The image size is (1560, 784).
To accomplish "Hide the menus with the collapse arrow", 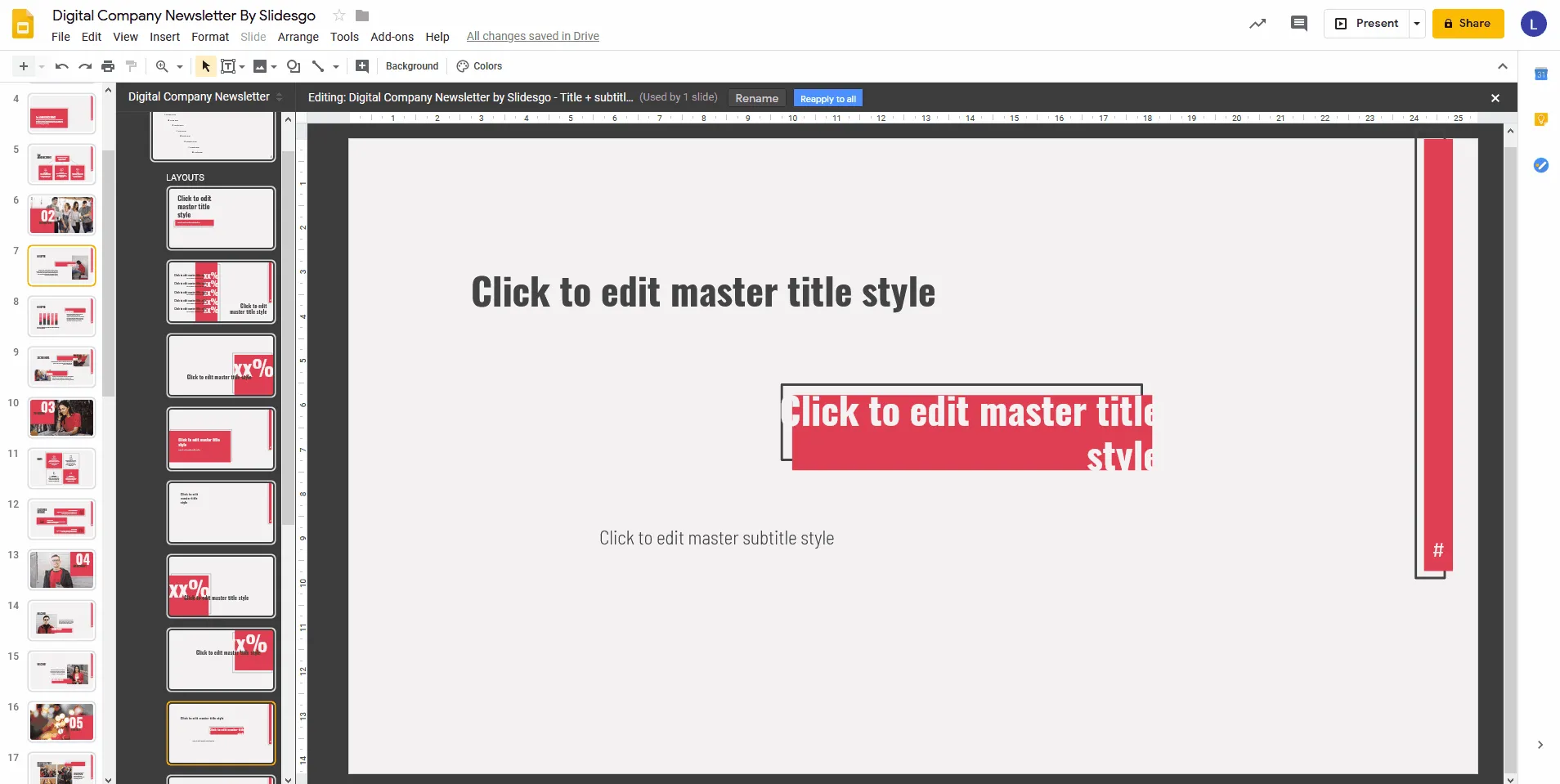I will pyautogui.click(x=1502, y=66).
